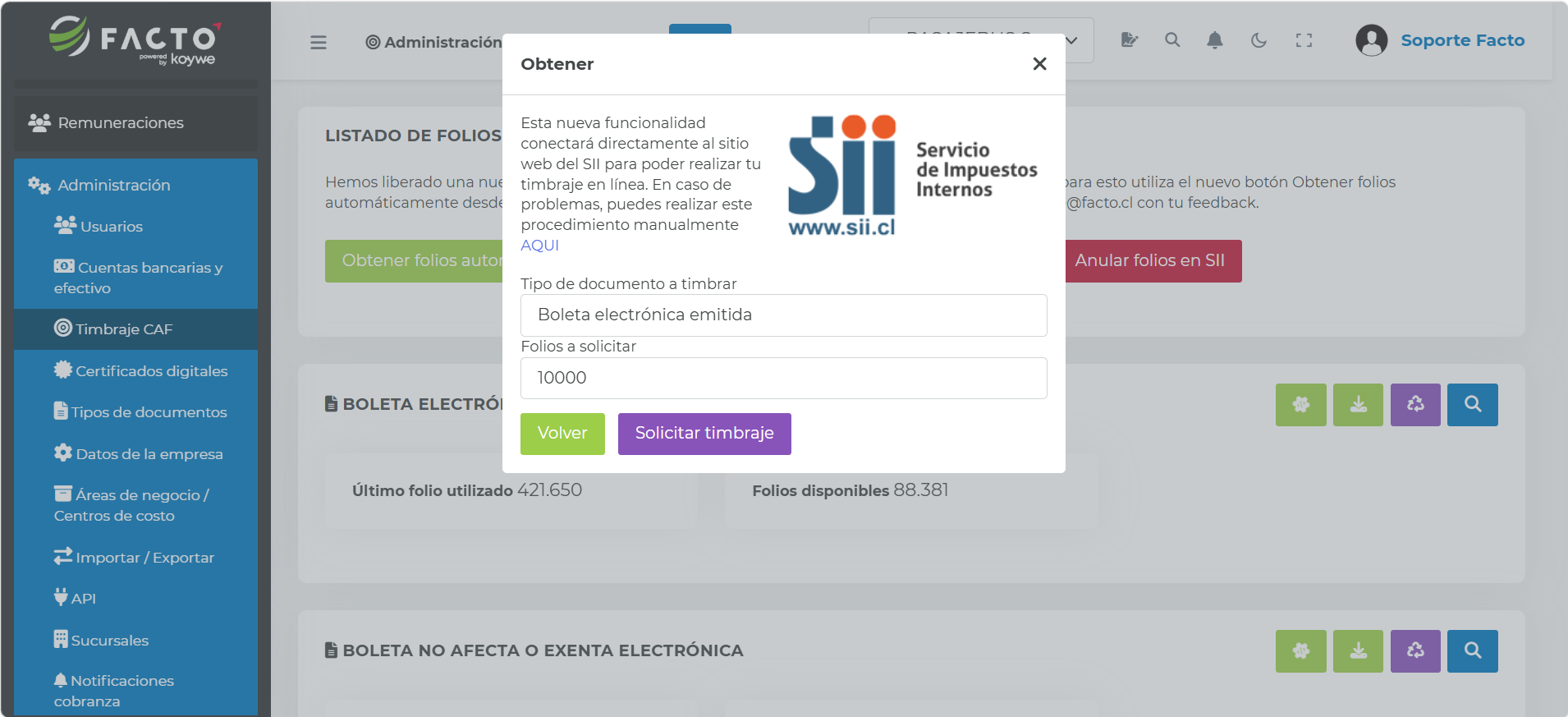The width and height of the screenshot is (1568, 717).
Task: Click green gear icon for Boleta No Afecta
Action: [x=1301, y=651]
